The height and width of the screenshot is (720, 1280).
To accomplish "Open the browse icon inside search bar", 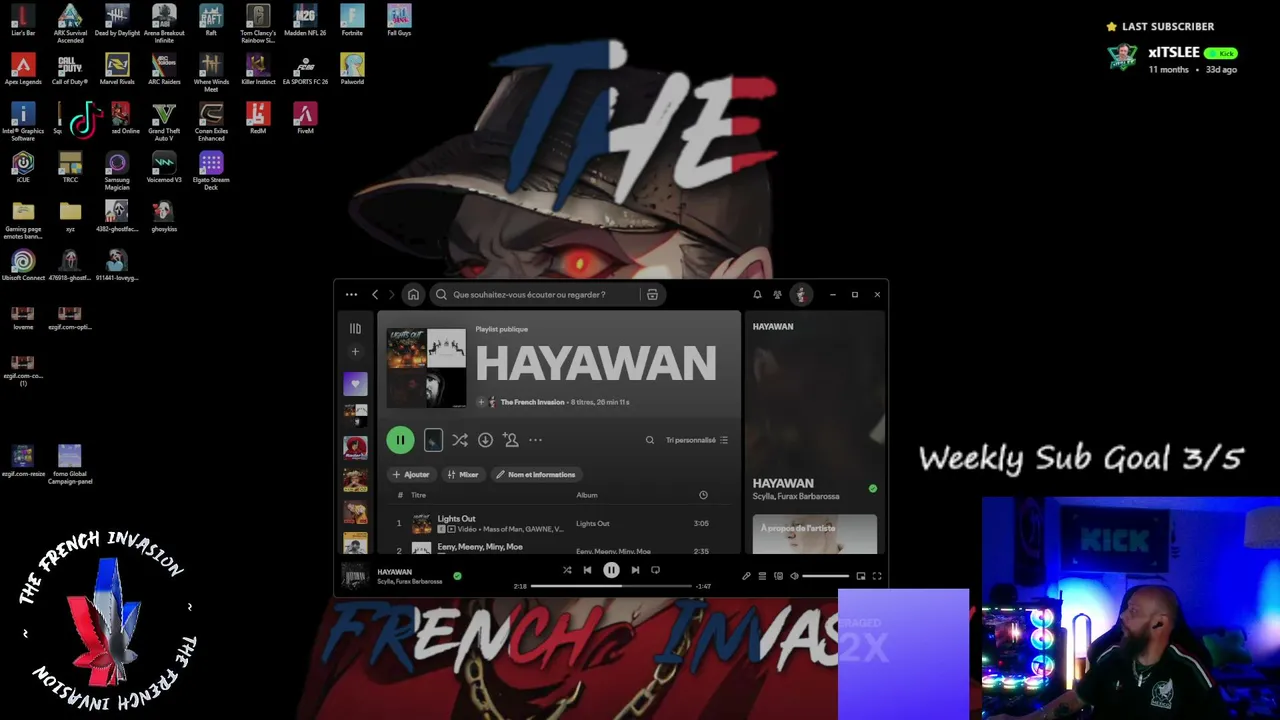I will 652,295.
